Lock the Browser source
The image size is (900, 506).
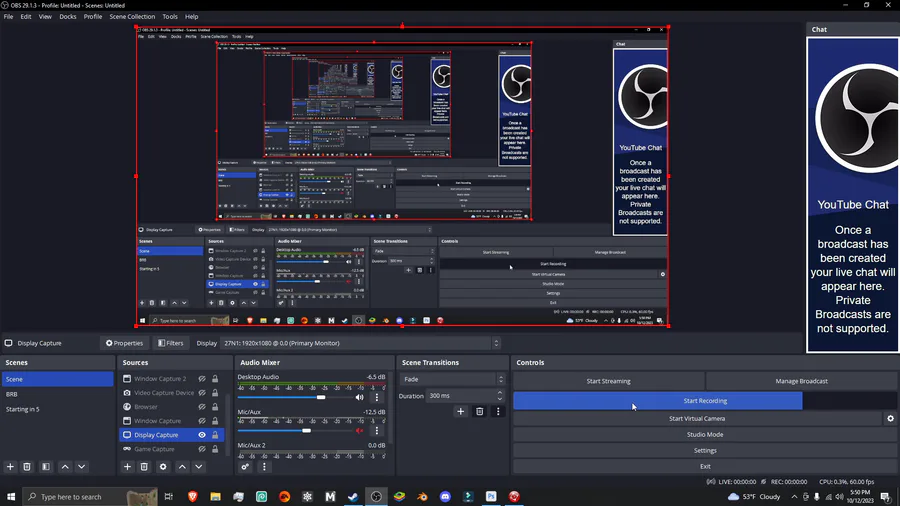pyautogui.click(x=215, y=407)
